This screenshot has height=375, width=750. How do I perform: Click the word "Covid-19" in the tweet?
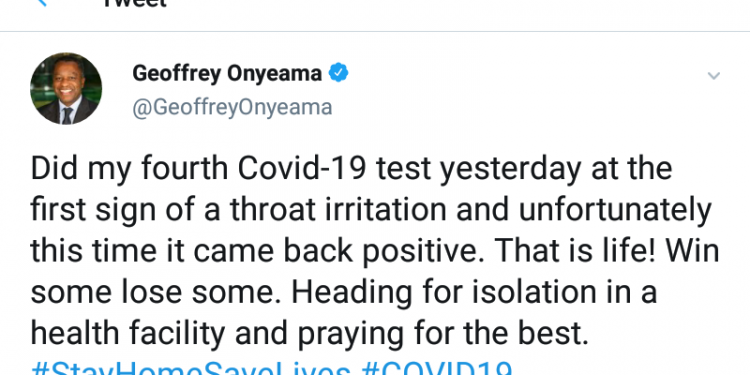click(303, 169)
